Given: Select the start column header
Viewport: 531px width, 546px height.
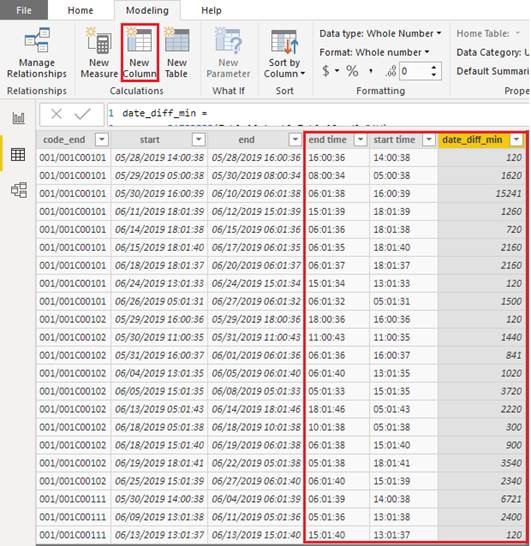Looking at the screenshot, I should pos(150,140).
